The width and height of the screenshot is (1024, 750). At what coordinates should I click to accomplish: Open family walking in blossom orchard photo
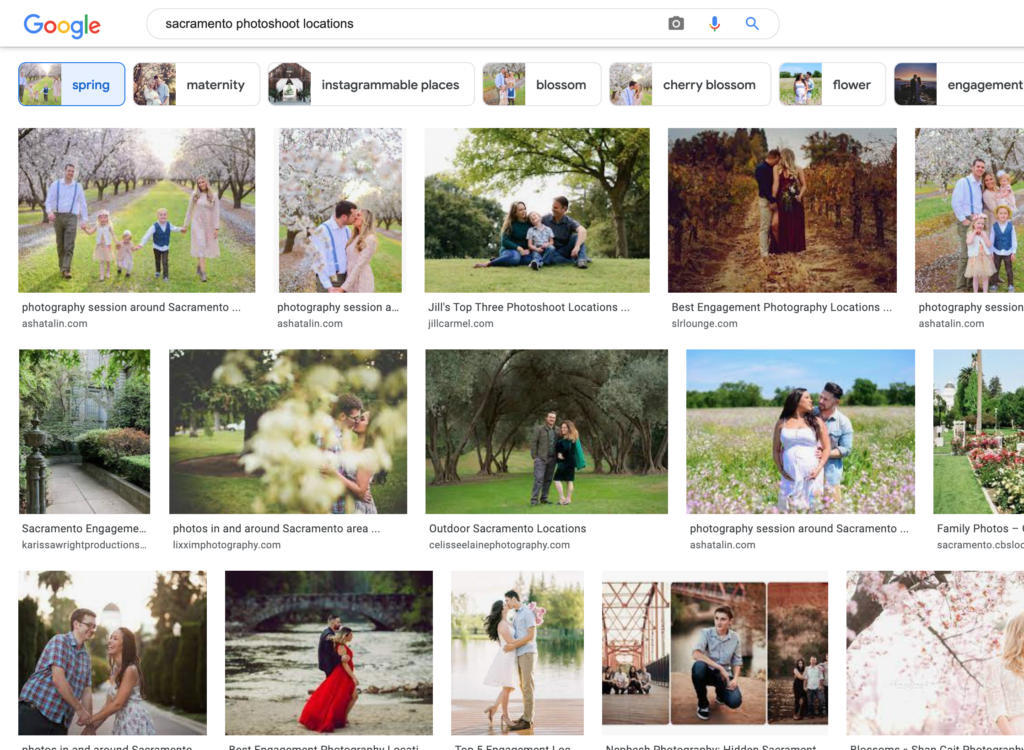tap(136, 210)
